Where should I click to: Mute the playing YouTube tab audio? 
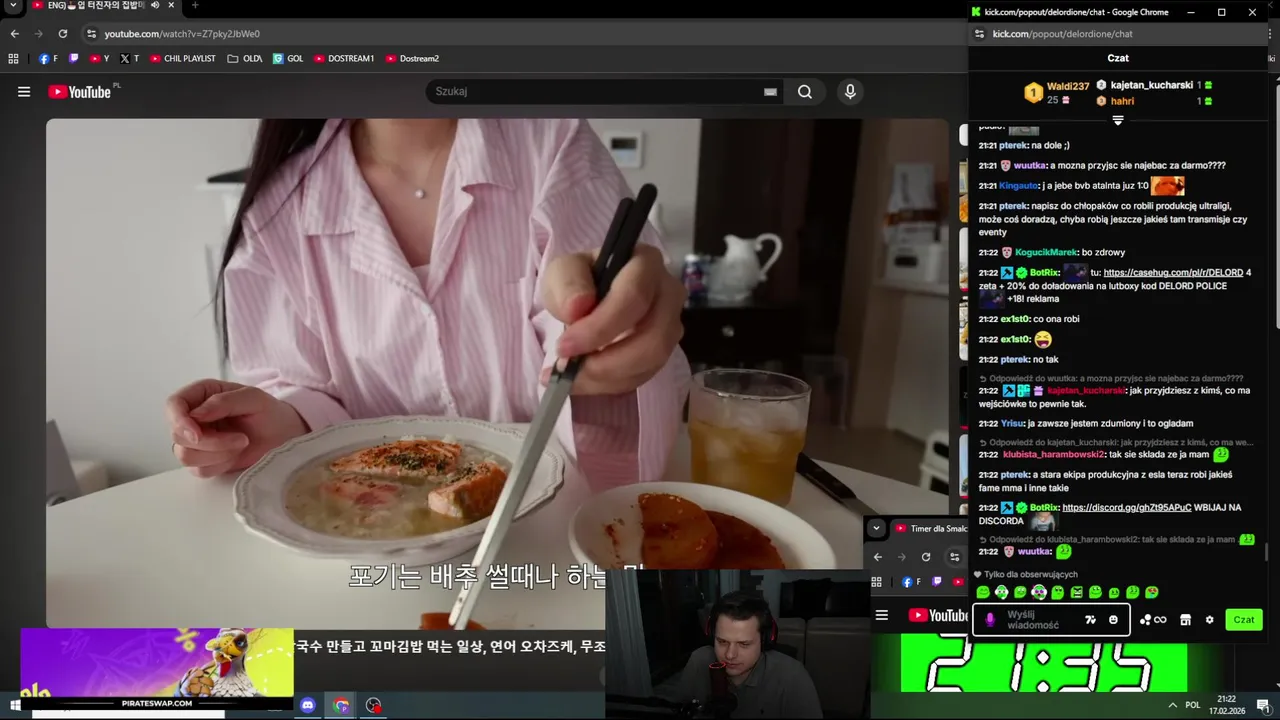[x=155, y=5]
